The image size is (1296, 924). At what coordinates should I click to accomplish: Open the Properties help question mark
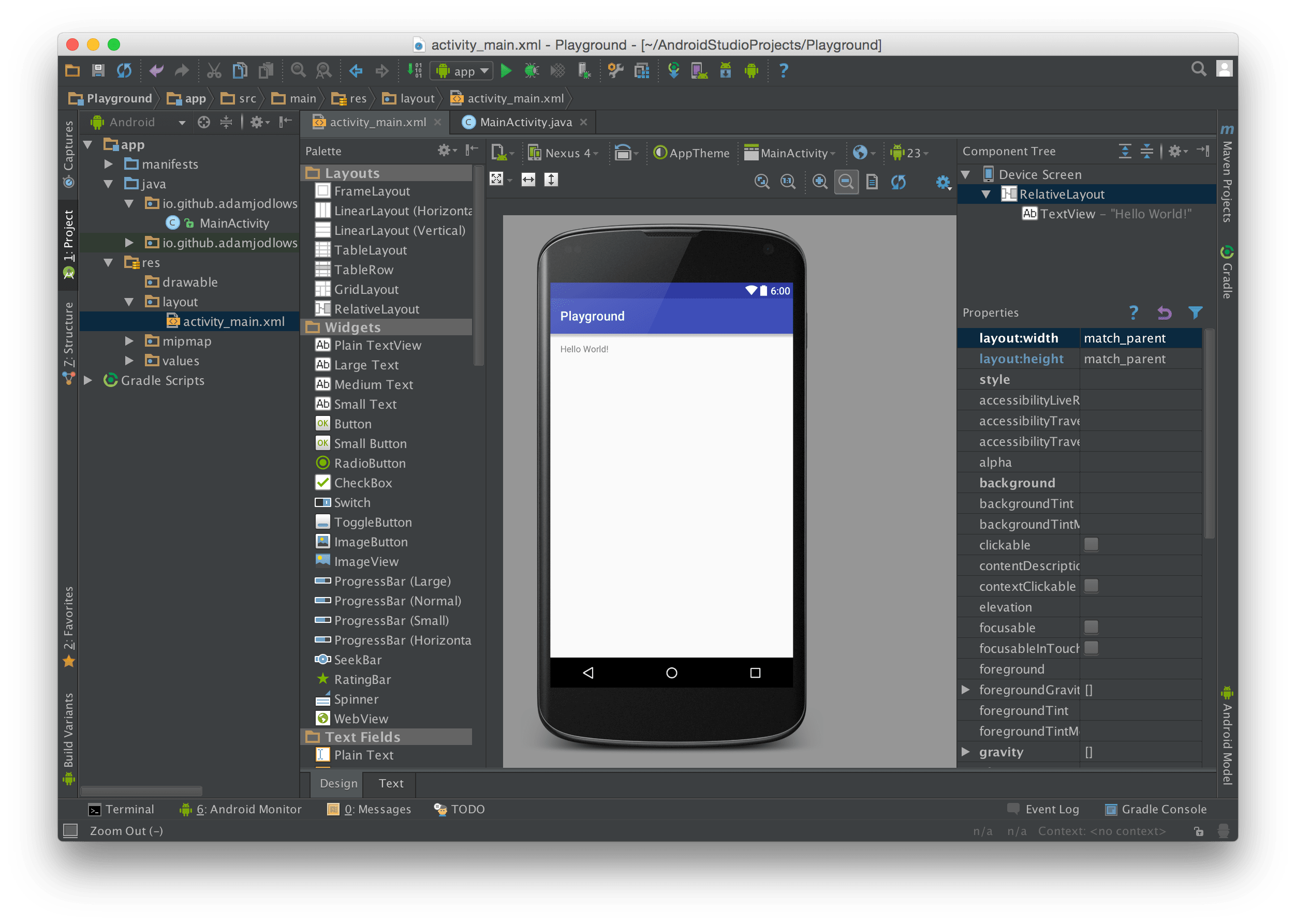click(1133, 312)
